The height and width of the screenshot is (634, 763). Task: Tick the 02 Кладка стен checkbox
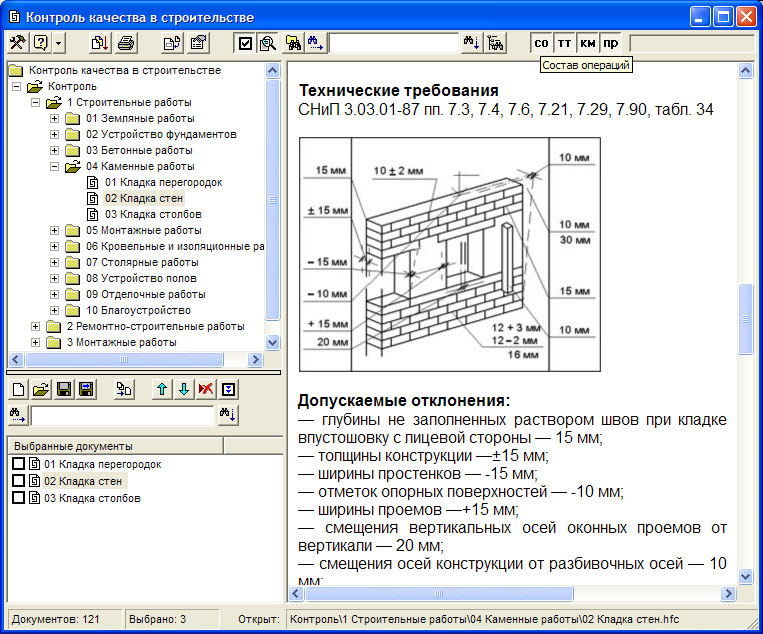(x=18, y=481)
